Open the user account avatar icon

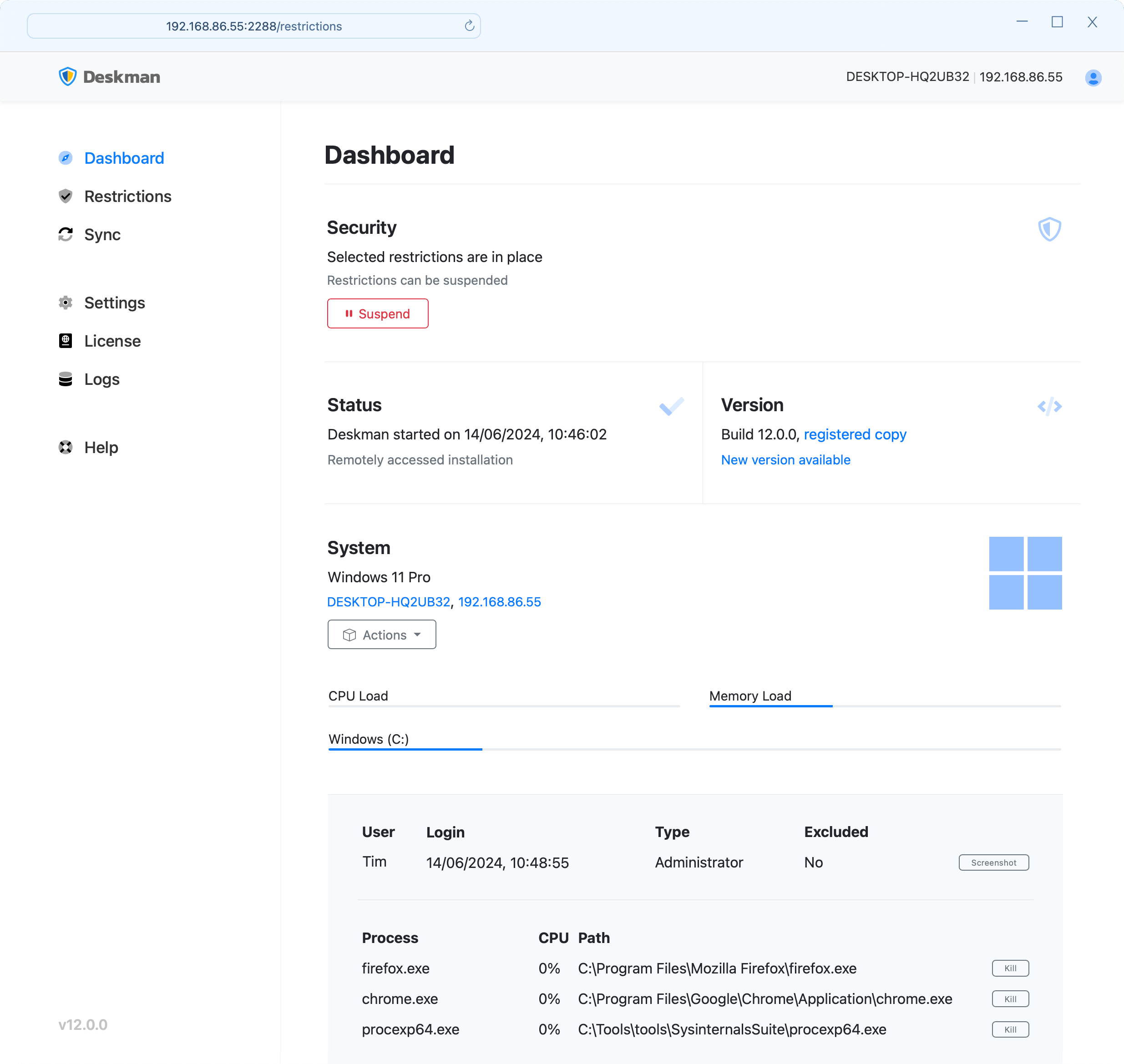point(1093,77)
